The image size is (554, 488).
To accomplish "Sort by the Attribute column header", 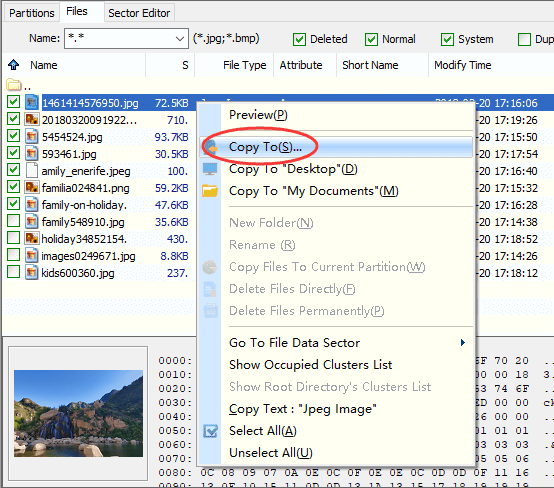I will click(x=301, y=65).
